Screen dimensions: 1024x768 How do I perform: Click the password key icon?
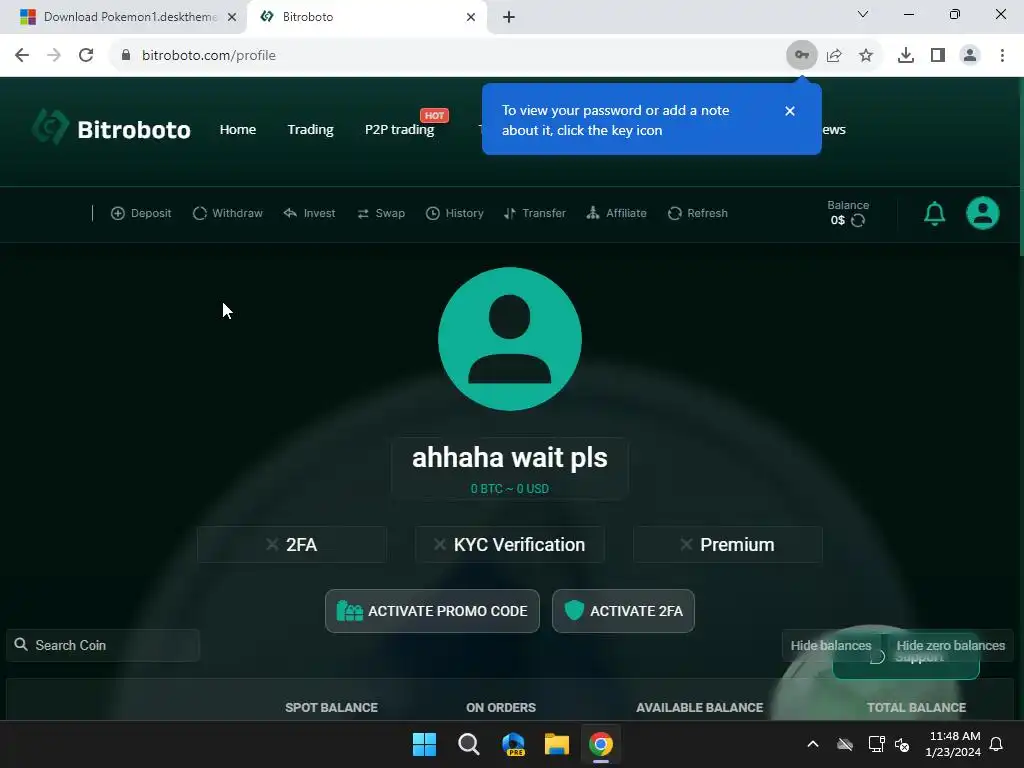(801, 56)
